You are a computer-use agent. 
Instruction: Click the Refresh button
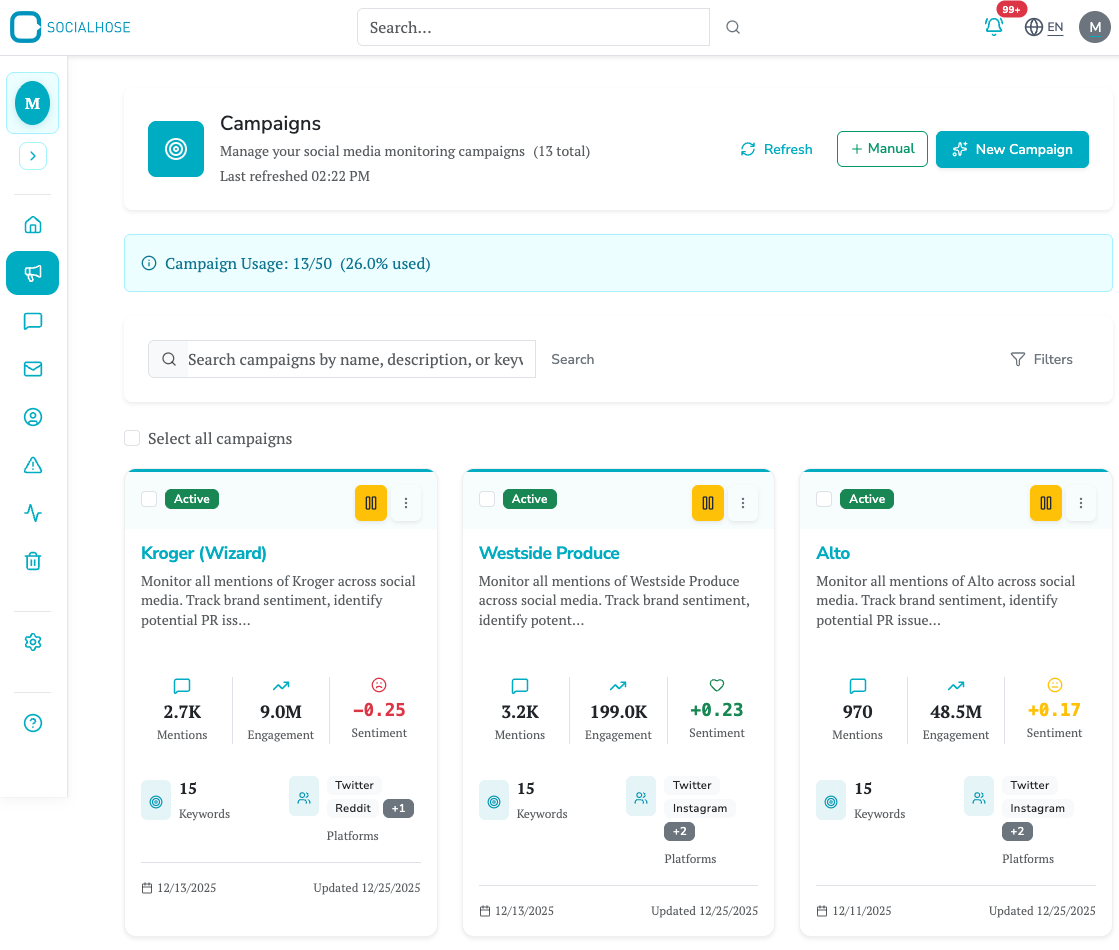[x=776, y=149]
